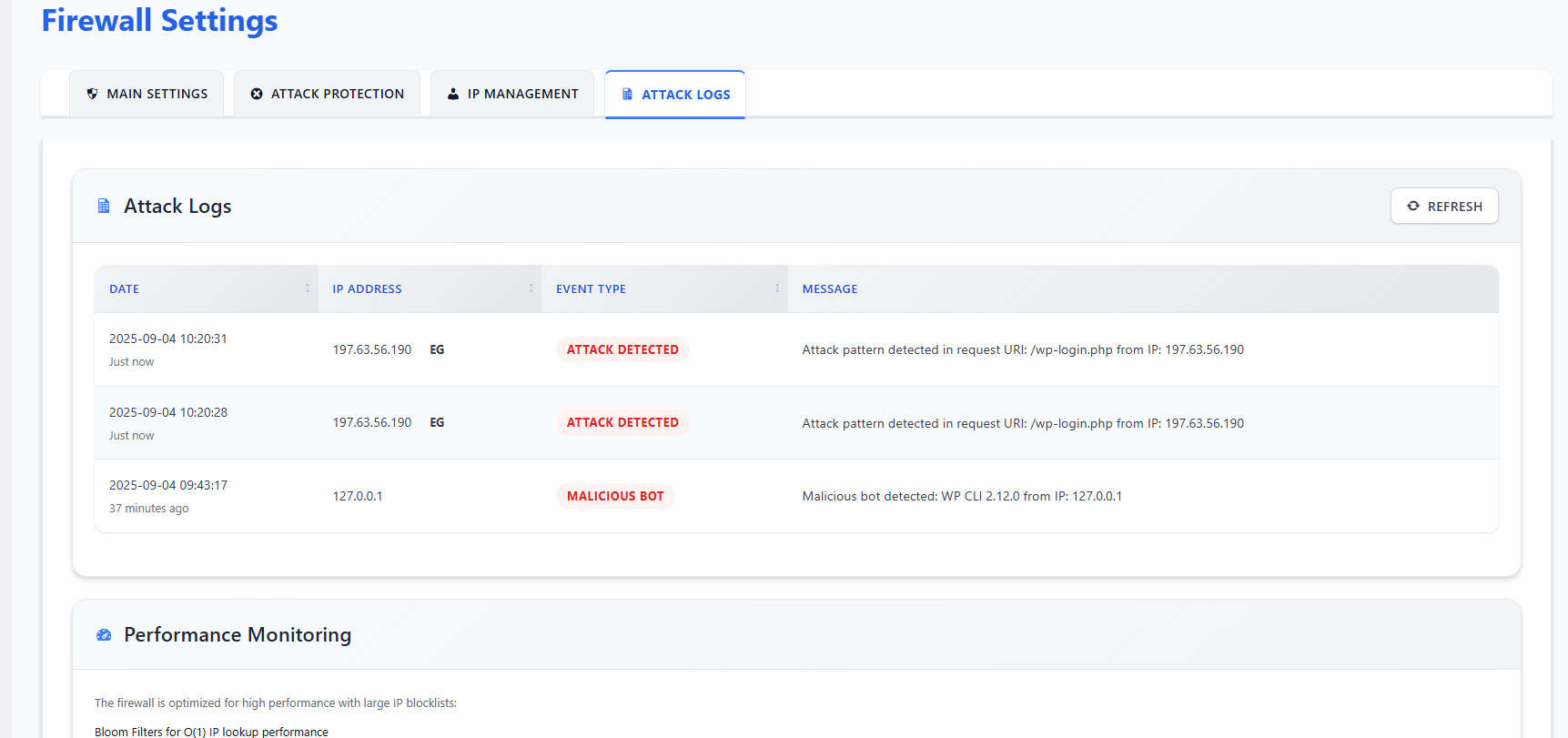Click IP 197.63.56.190 in the 10:20:28 row
Screen dimensions: 1568x738
[372, 422]
